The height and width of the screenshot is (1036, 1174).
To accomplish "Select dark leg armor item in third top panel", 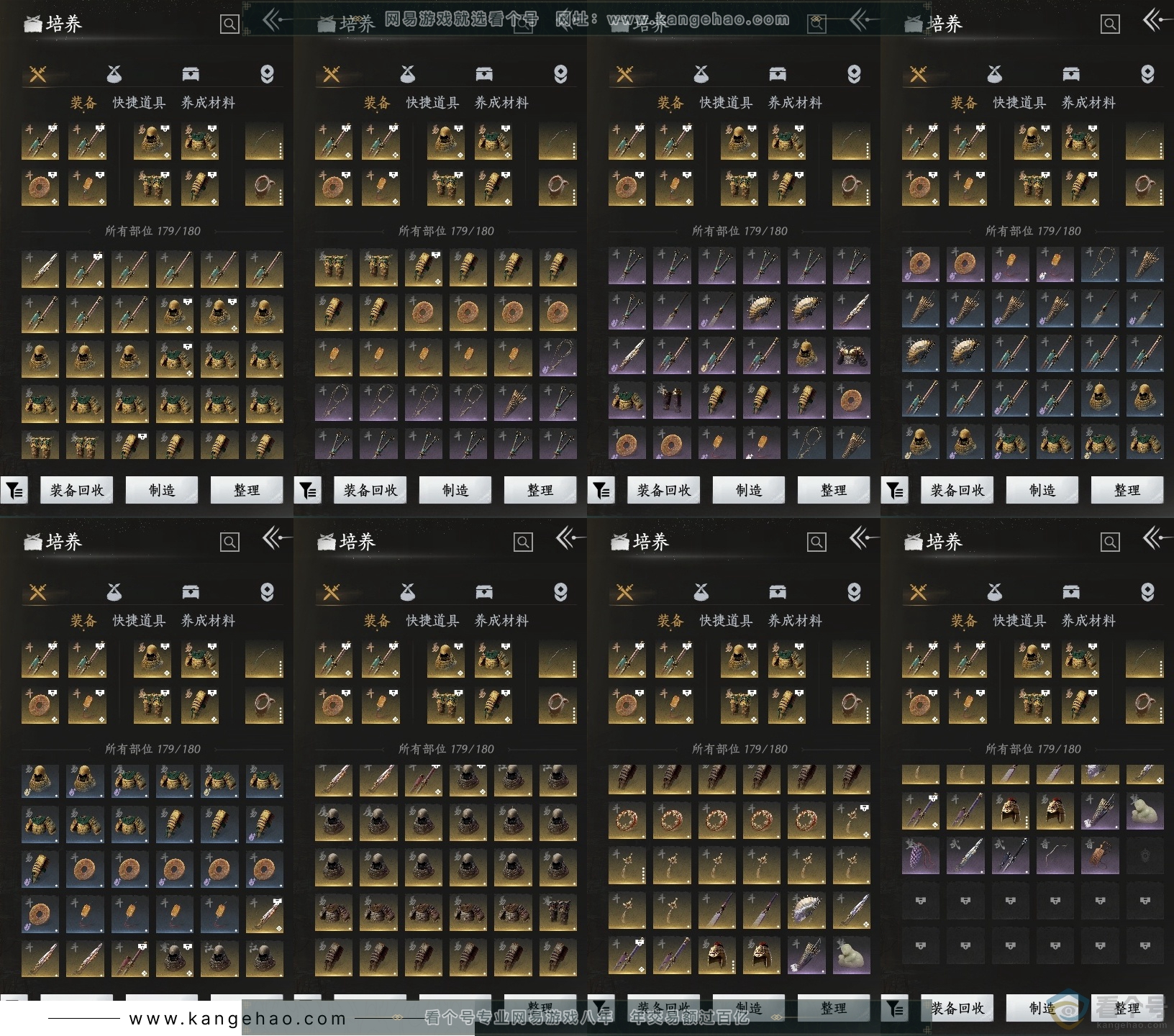I will tap(672, 399).
